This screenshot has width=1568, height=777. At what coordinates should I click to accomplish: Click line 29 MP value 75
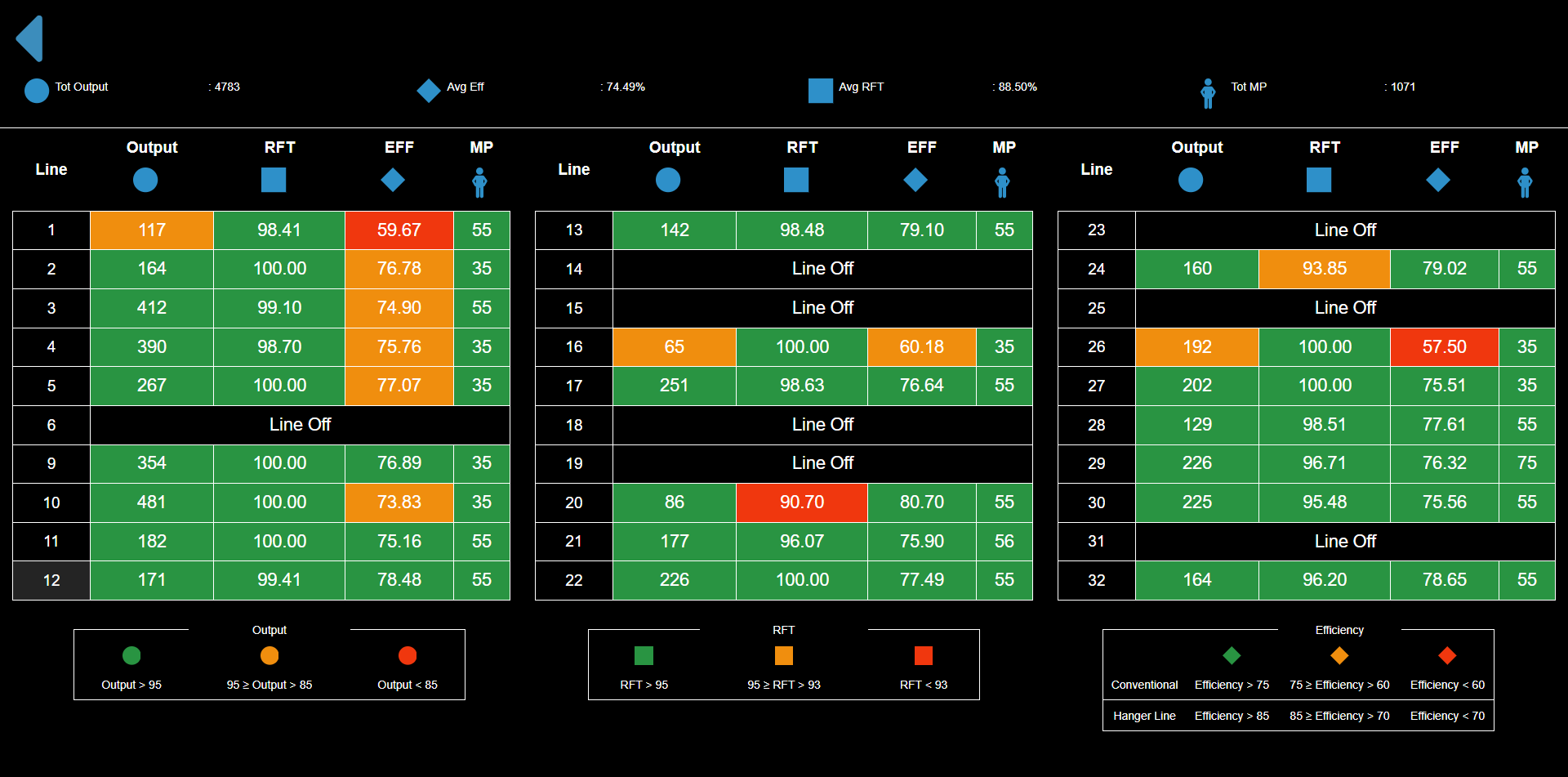[x=1526, y=463]
